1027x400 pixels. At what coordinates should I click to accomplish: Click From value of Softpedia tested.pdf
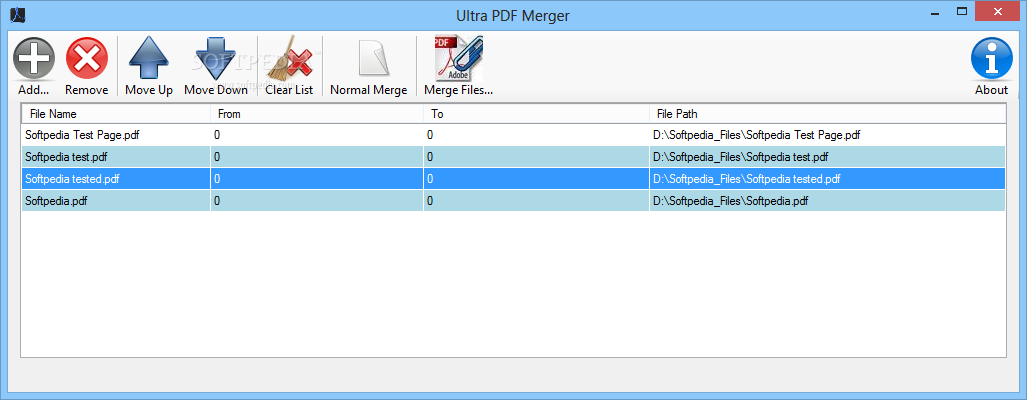[x=217, y=179]
